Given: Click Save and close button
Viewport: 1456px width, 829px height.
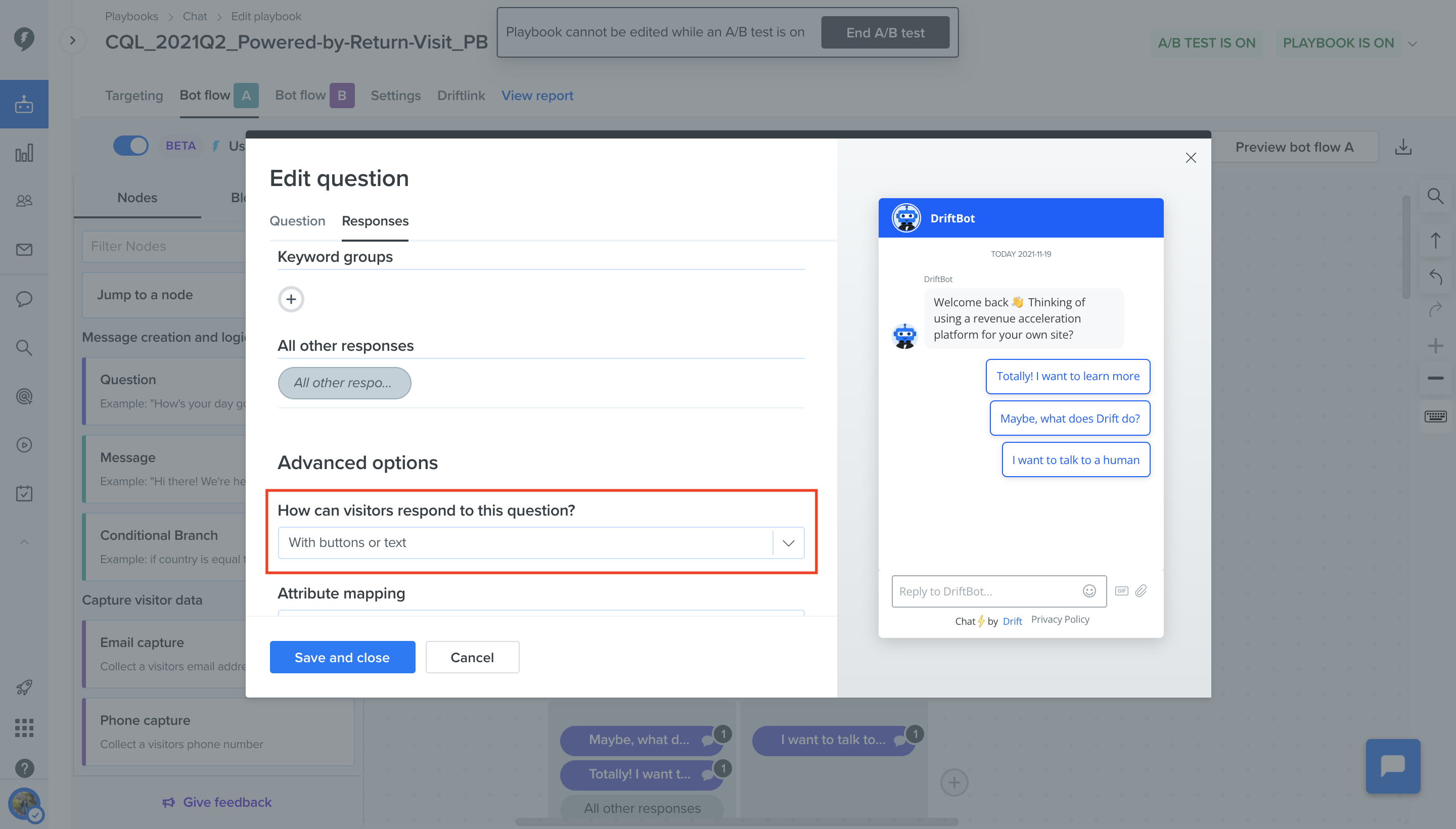Looking at the screenshot, I should 342,657.
